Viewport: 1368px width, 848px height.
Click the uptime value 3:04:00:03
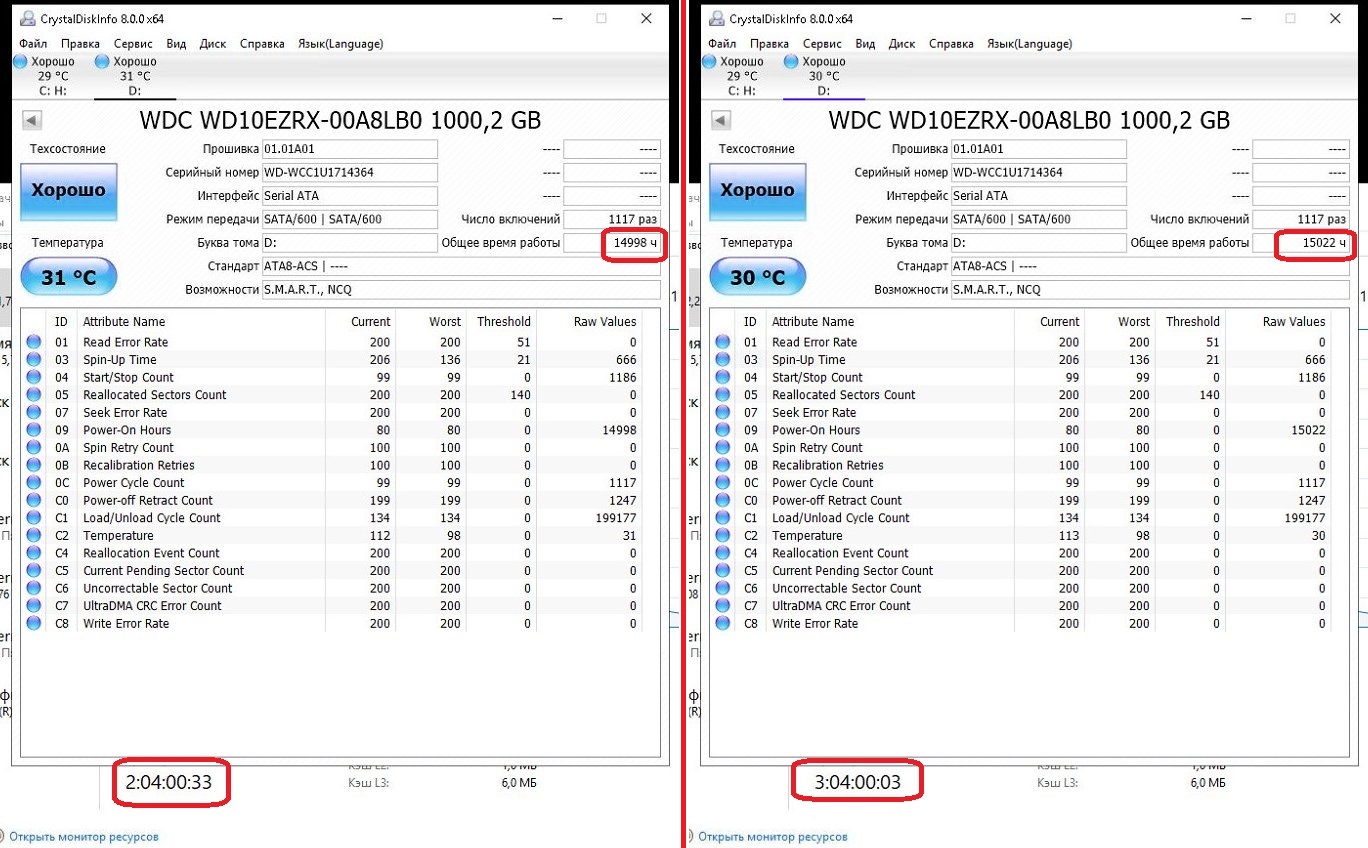click(857, 783)
